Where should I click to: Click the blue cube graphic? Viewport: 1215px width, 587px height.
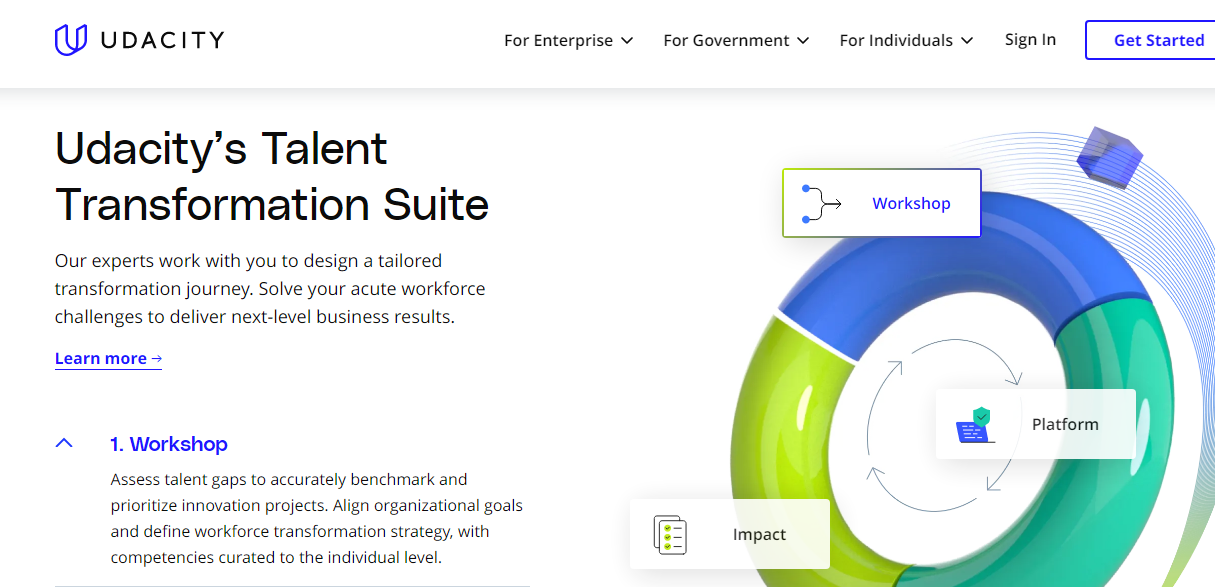[x=1110, y=158]
